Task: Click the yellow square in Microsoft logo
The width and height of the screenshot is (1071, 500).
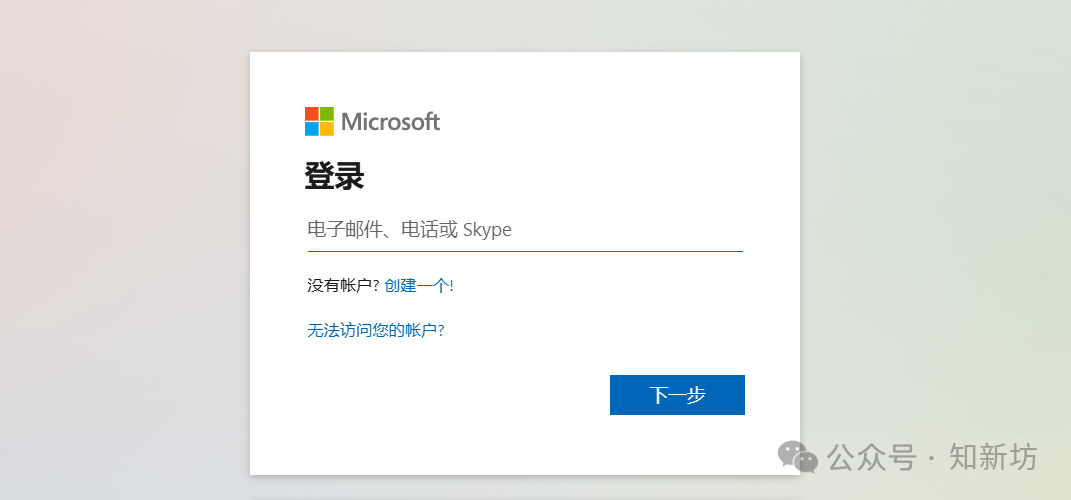Action: point(327,129)
